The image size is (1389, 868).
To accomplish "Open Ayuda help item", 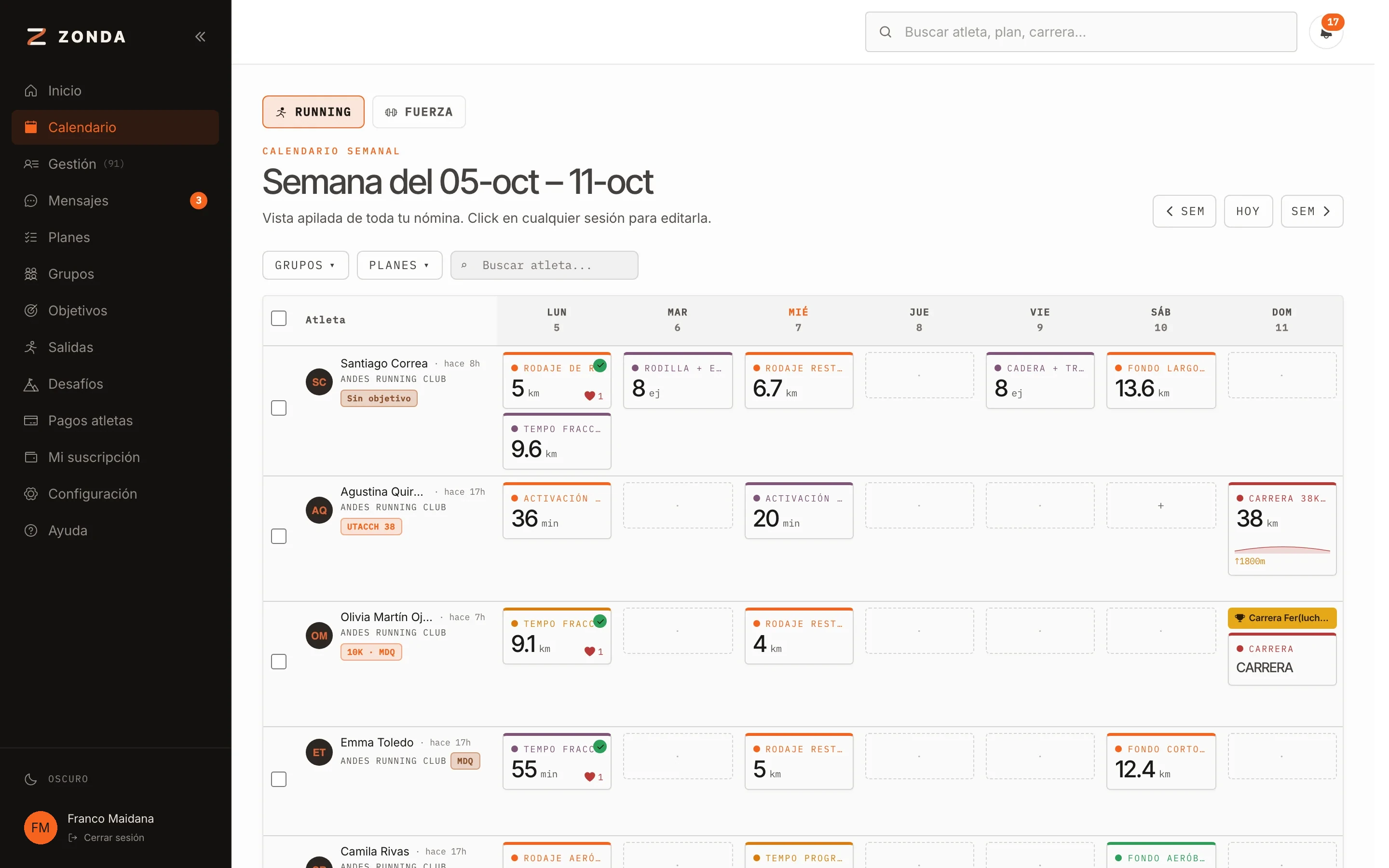I will (x=115, y=531).
